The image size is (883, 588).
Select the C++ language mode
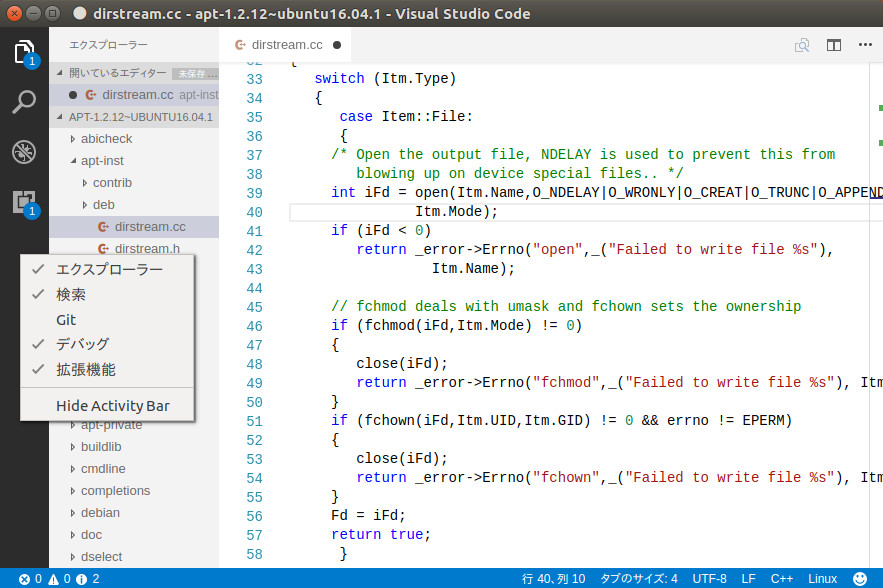[782, 579]
